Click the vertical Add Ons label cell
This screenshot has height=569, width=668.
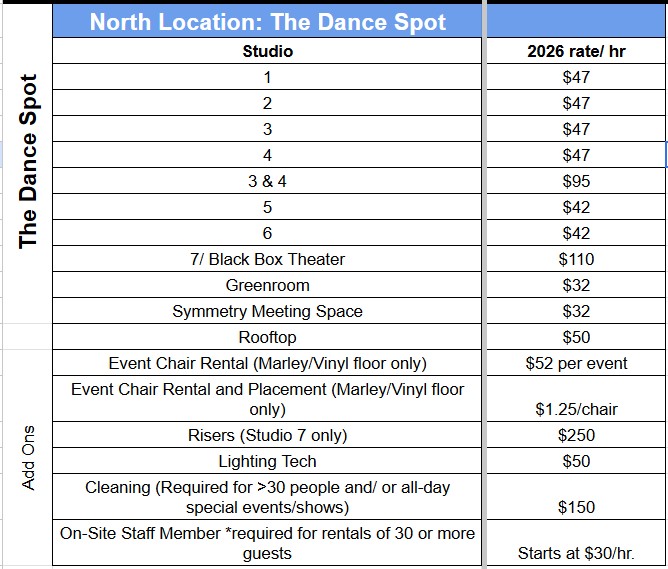point(28,458)
